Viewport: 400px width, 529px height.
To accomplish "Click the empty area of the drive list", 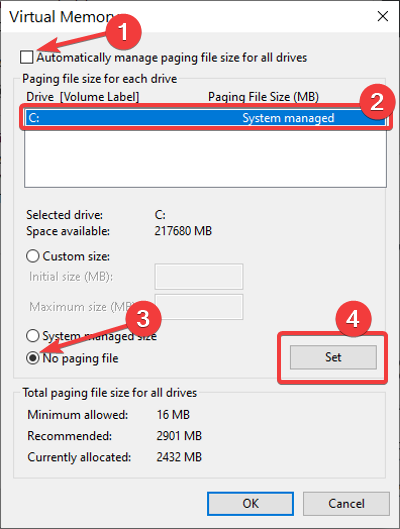I will 205,157.
